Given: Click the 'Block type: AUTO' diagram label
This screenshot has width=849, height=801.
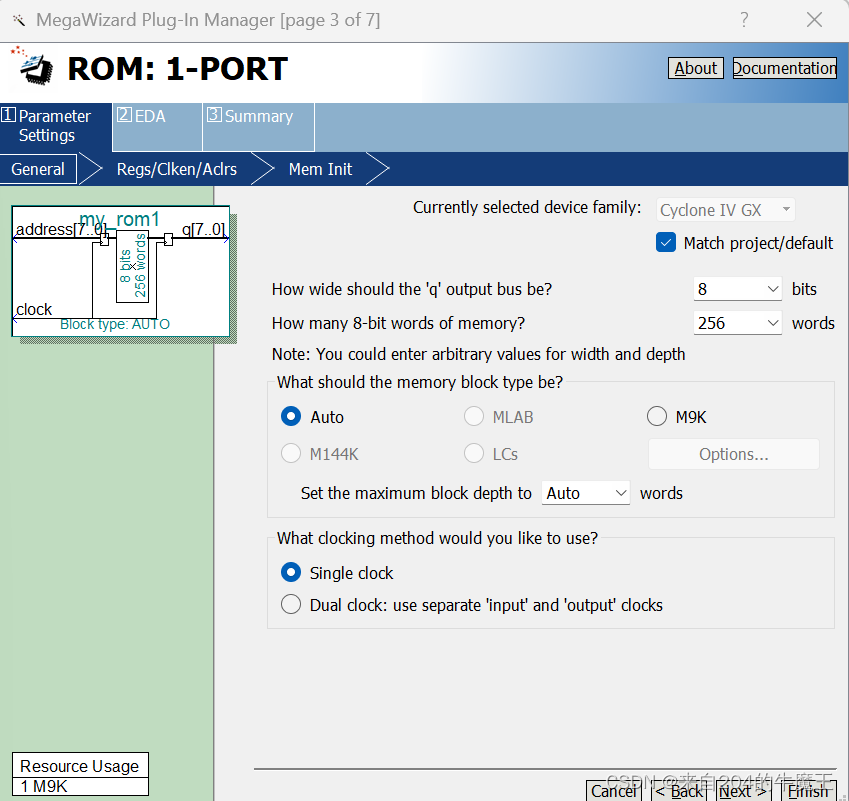Looking at the screenshot, I should (x=115, y=324).
